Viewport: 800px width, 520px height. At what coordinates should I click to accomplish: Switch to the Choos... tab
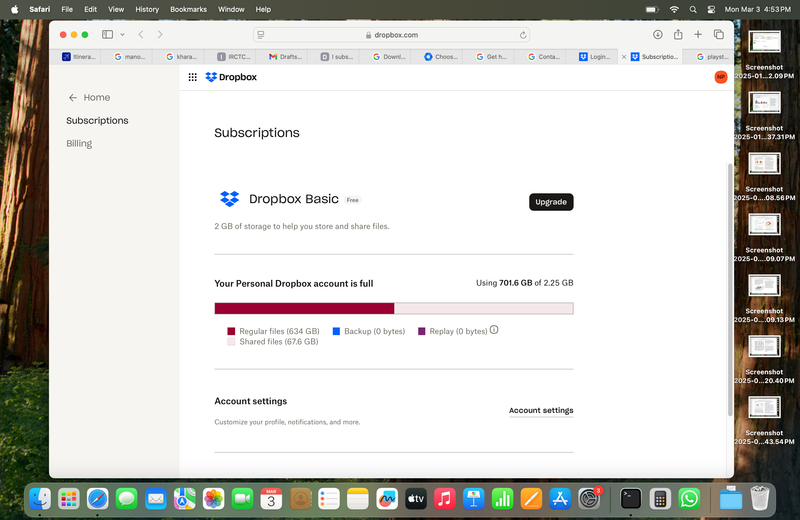(441, 57)
